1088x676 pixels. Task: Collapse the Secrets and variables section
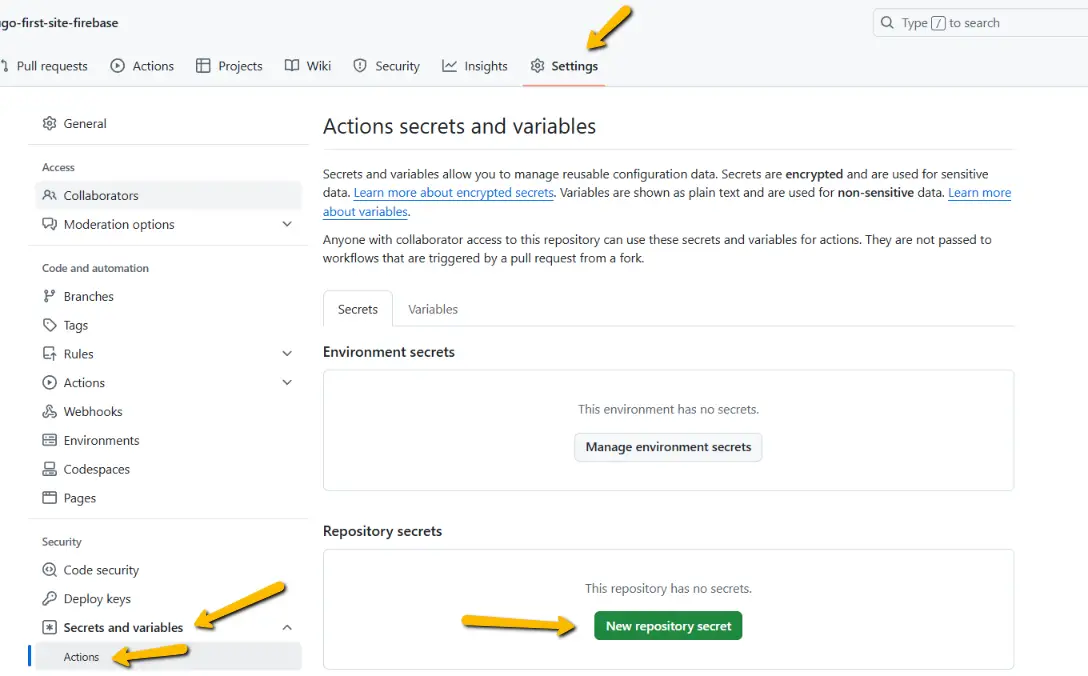[x=287, y=627]
